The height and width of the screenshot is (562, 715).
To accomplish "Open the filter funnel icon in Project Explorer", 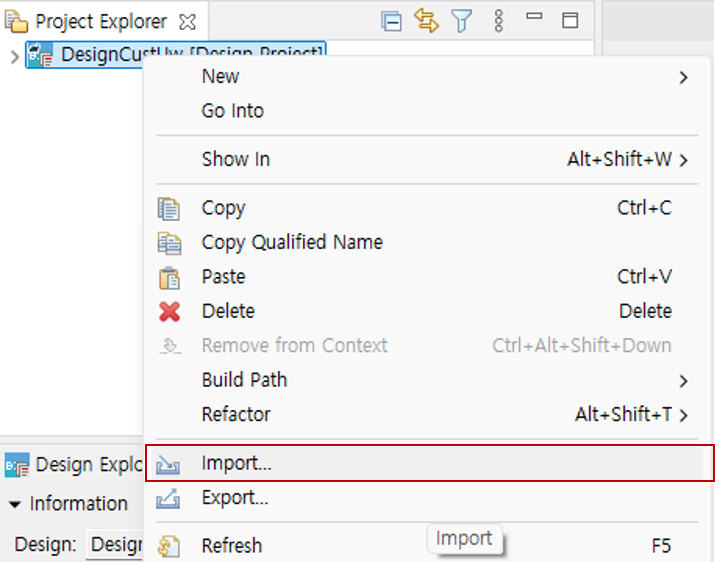I will pyautogui.click(x=461, y=21).
